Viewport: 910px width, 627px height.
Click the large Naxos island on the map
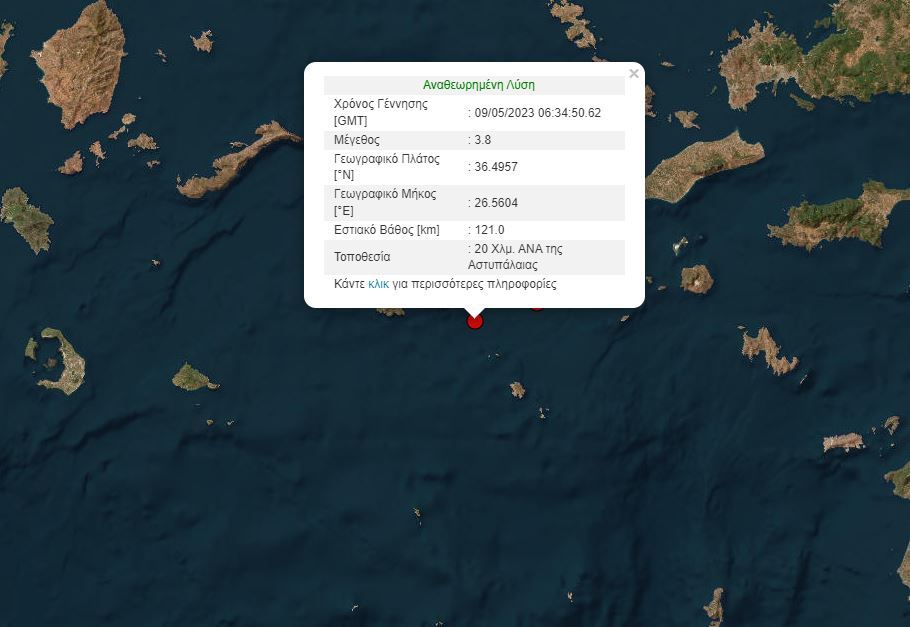(x=81, y=64)
